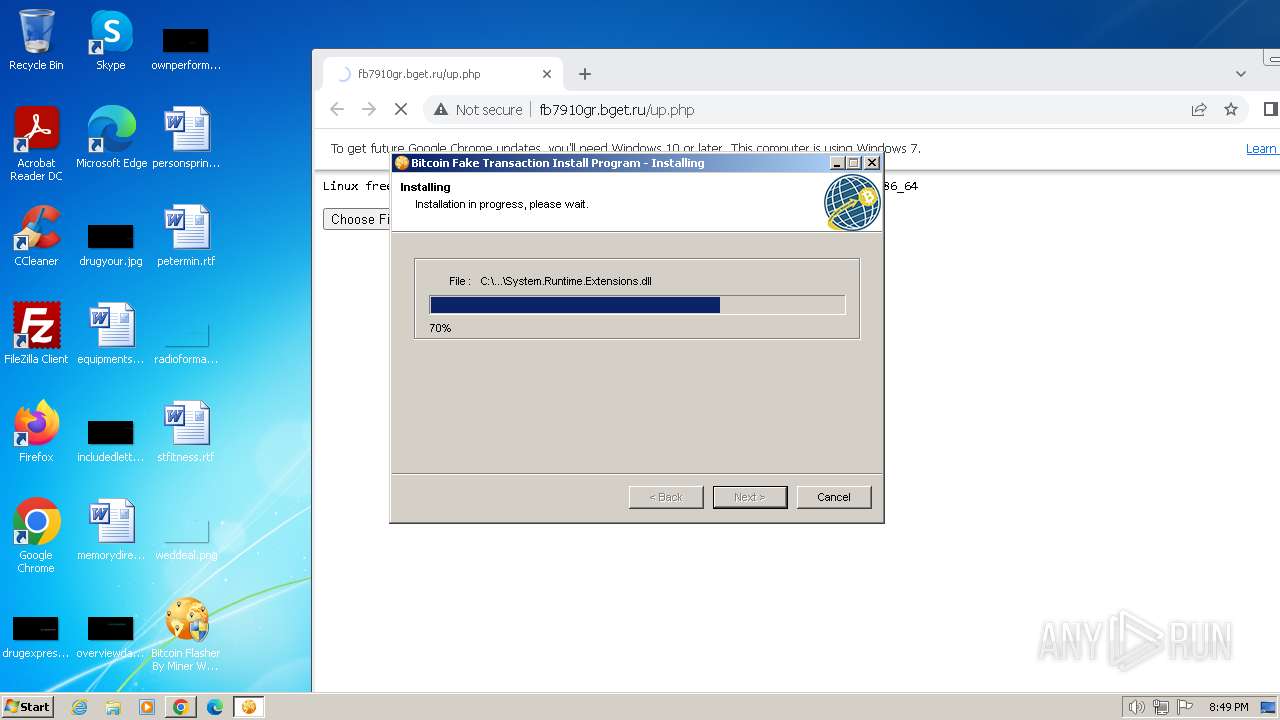Close the Bitcoin installer window
Screen dimensions: 1280x720
pyautogui.click(x=872, y=163)
